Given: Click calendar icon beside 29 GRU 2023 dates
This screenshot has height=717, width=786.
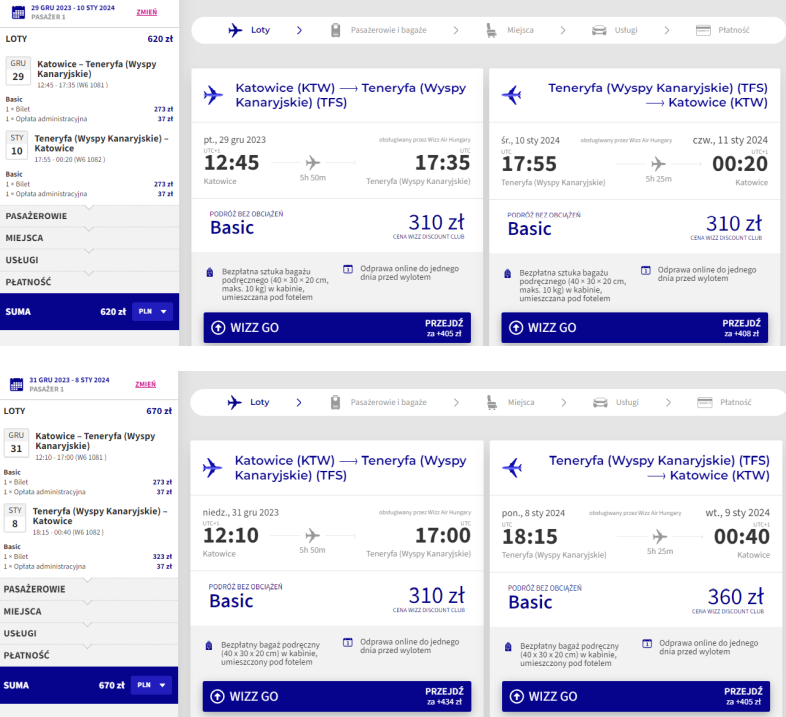Looking at the screenshot, I should click(18, 13).
